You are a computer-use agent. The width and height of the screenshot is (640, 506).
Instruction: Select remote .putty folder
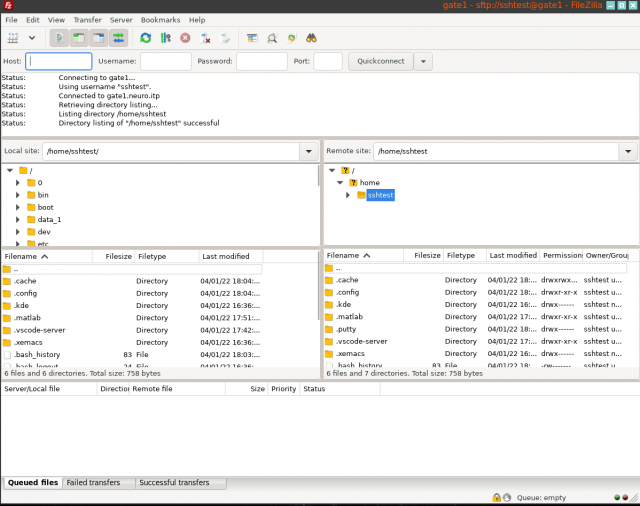(475, 329)
